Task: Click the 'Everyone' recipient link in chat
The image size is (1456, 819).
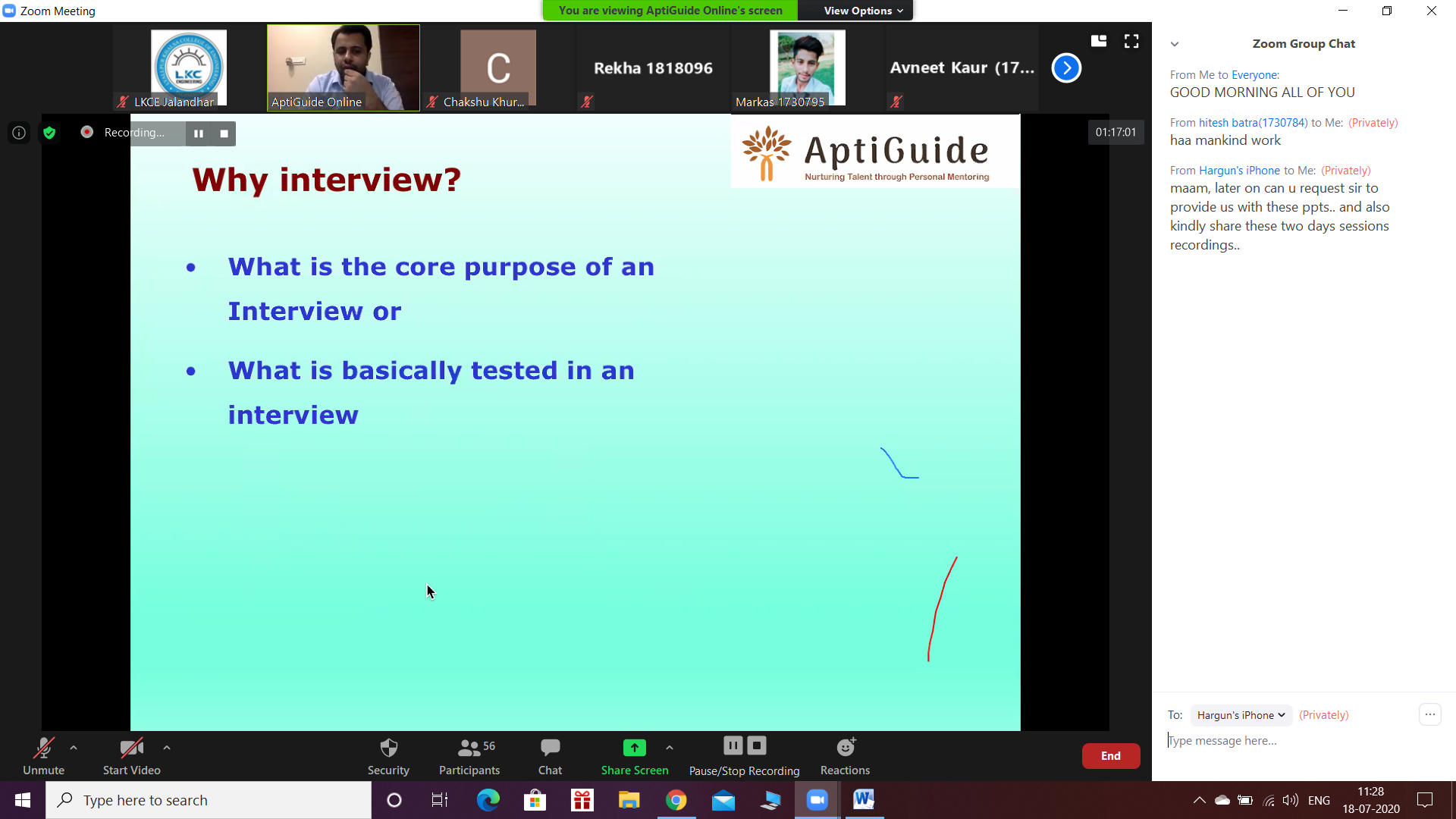Action: tap(1254, 75)
